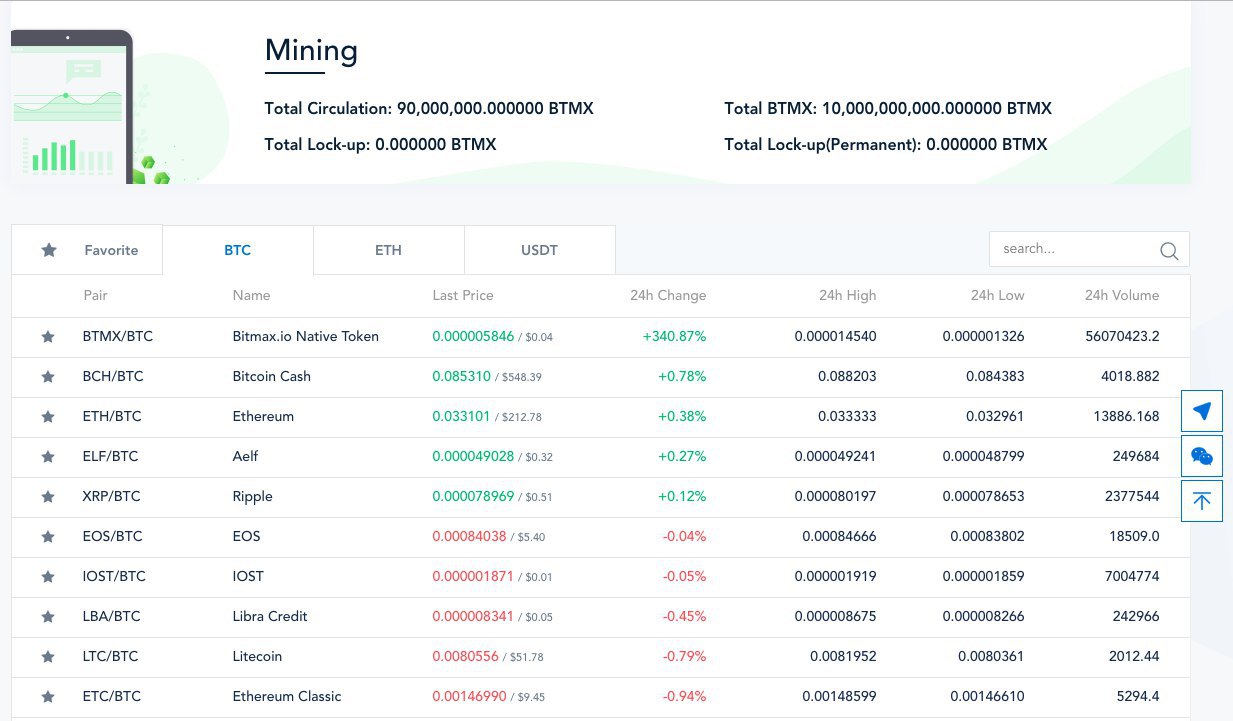Star the EOS/BTC pair as favorite
Viewport: 1233px width, 721px height.
pyautogui.click(x=47, y=537)
